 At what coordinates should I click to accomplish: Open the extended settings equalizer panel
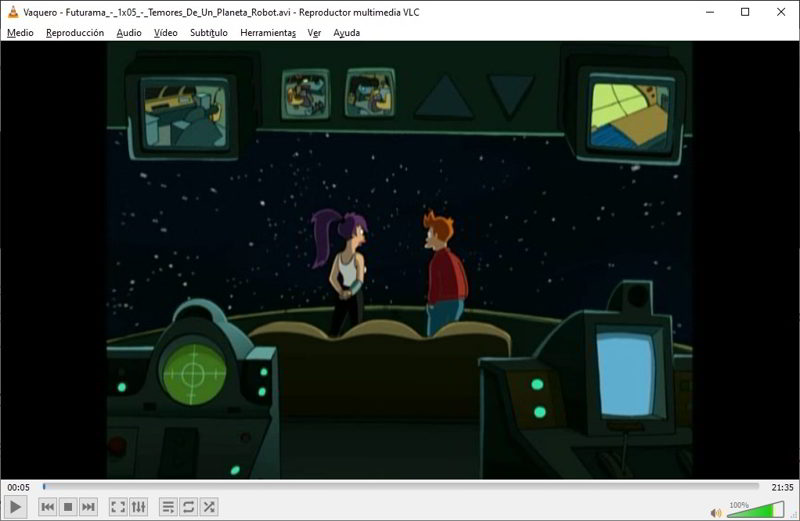(x=139, y=507)
